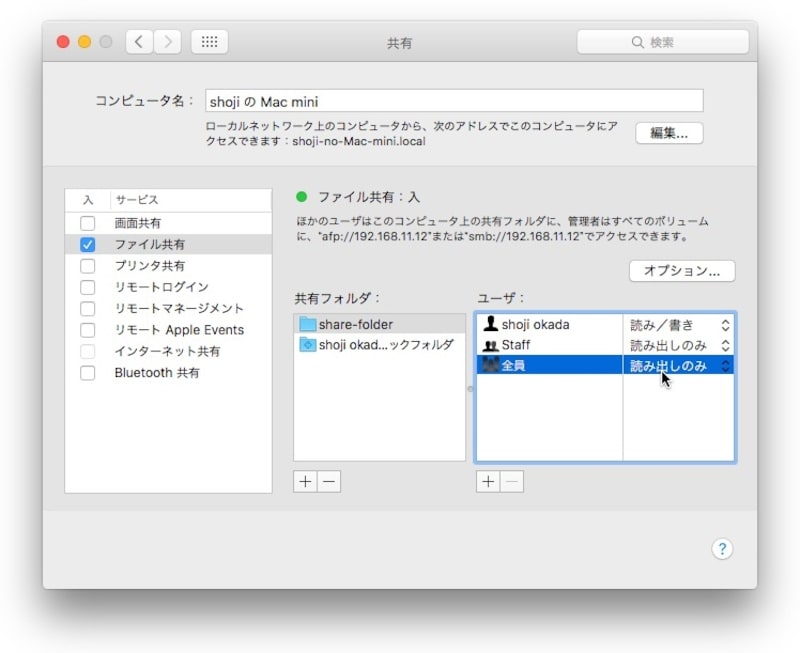Add a user with plus button
Viewport: 800px width, 653px height.
[488, 481]
